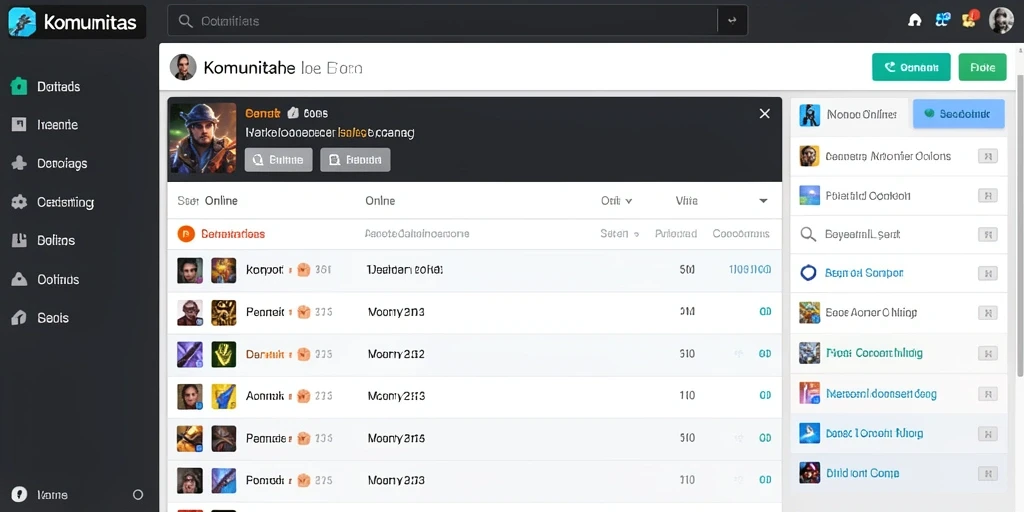Open the dropdown arrow beside search bar
Viewport: 1024px width, 512px height.
tap(733, 21)
